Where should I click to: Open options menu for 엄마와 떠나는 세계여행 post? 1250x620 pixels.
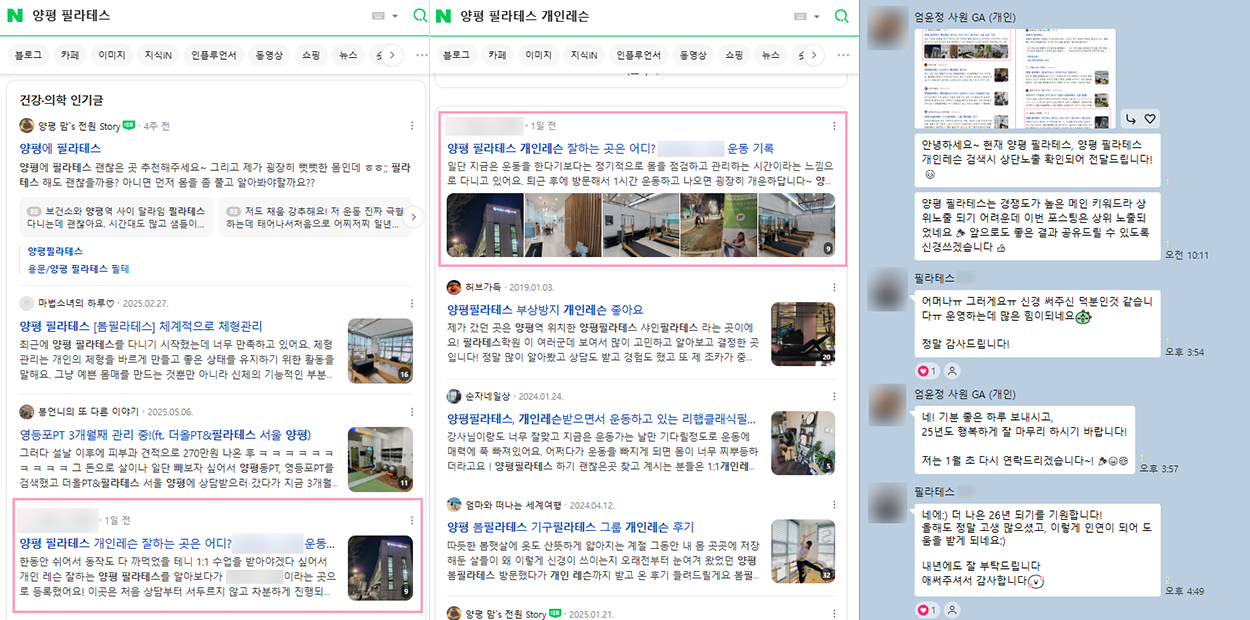tap(835, 505)
